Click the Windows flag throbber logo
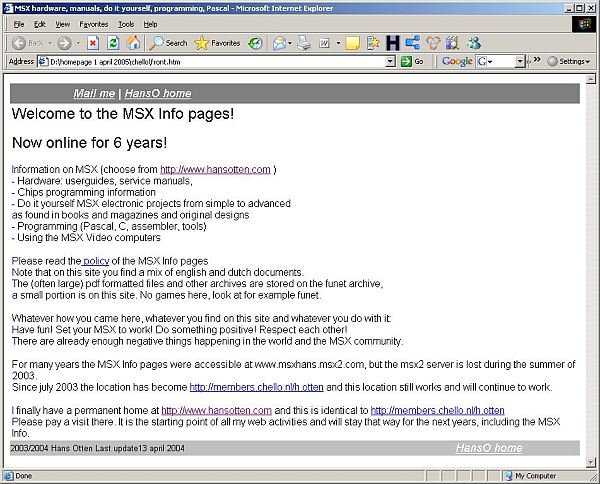600x484 pixels. [584, 24]
